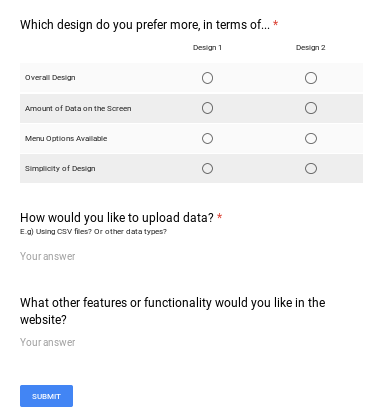
Task: Mark Design 2 for Simplicity of Design
Action: [x=311, y=168]
